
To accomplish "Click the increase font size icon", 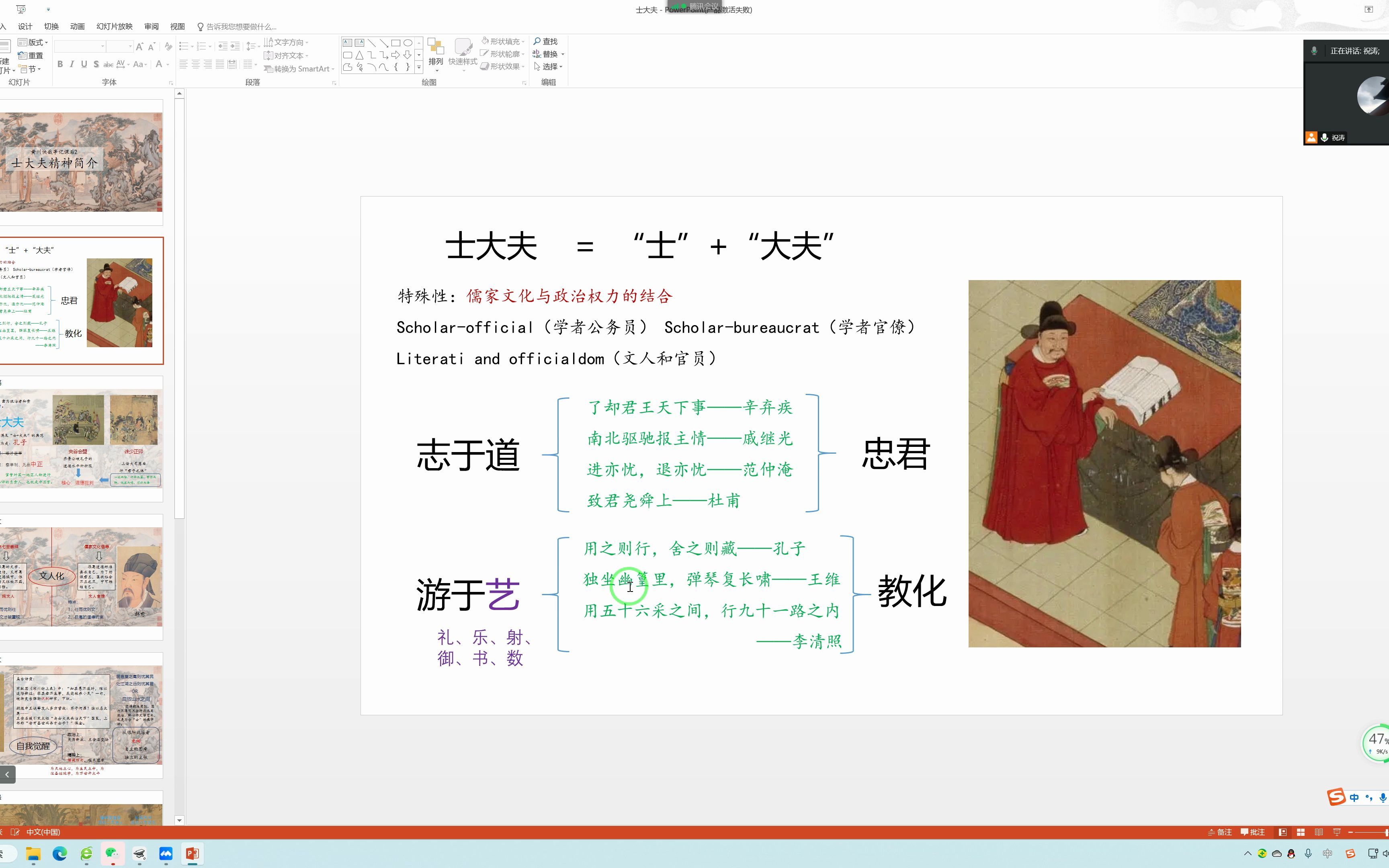I will coord(139,47).
